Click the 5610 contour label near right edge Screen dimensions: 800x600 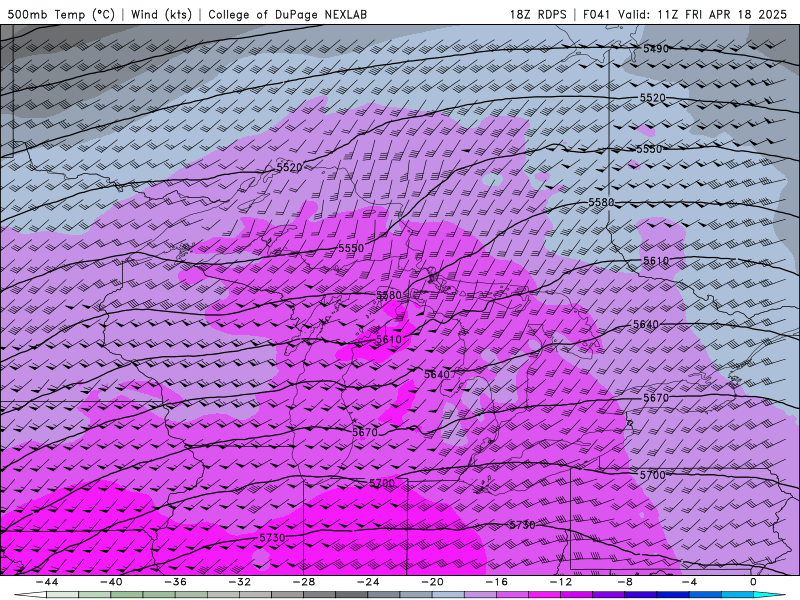(656, 261)
